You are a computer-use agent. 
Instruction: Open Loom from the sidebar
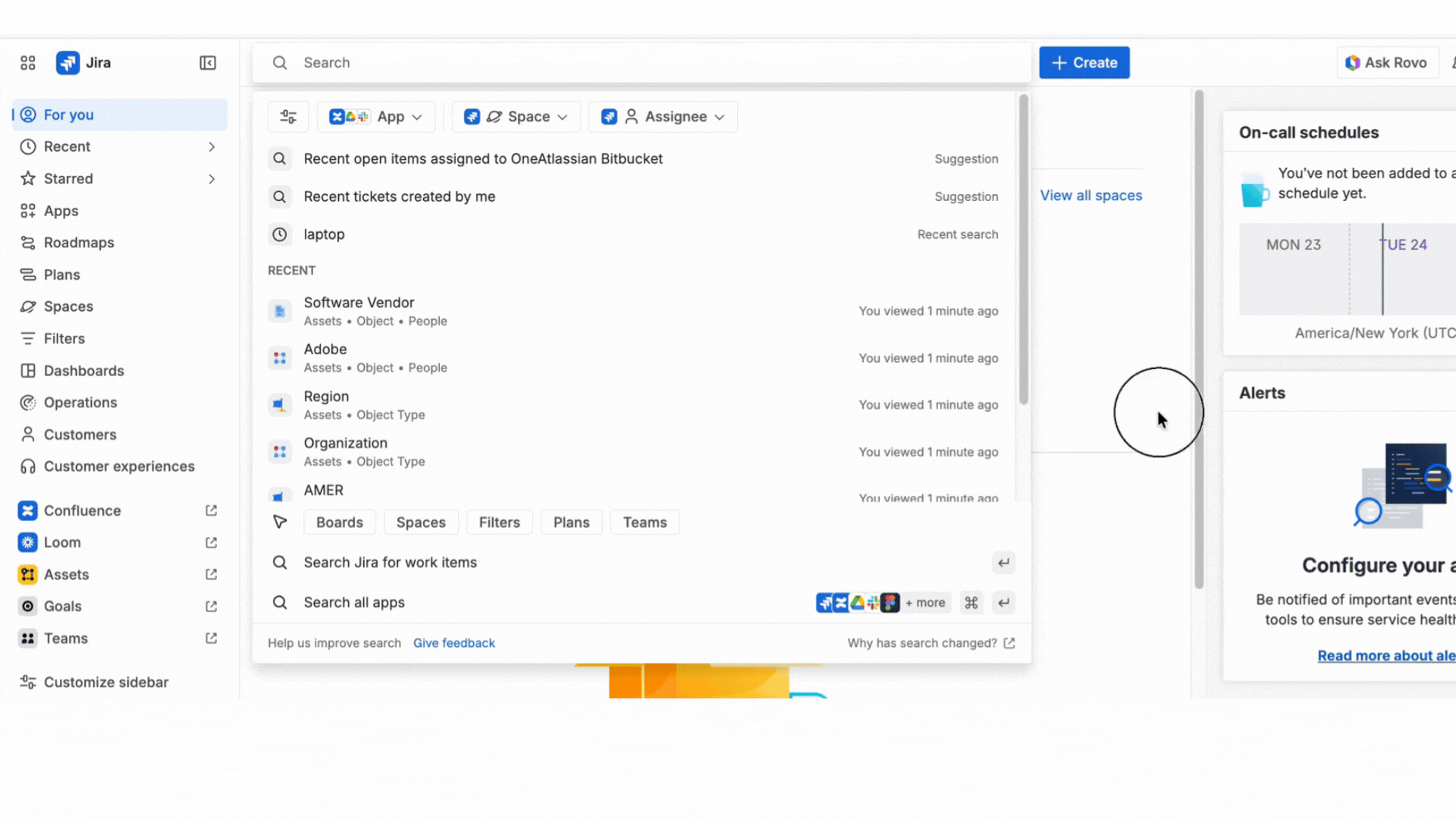click(x=62, y=542)
